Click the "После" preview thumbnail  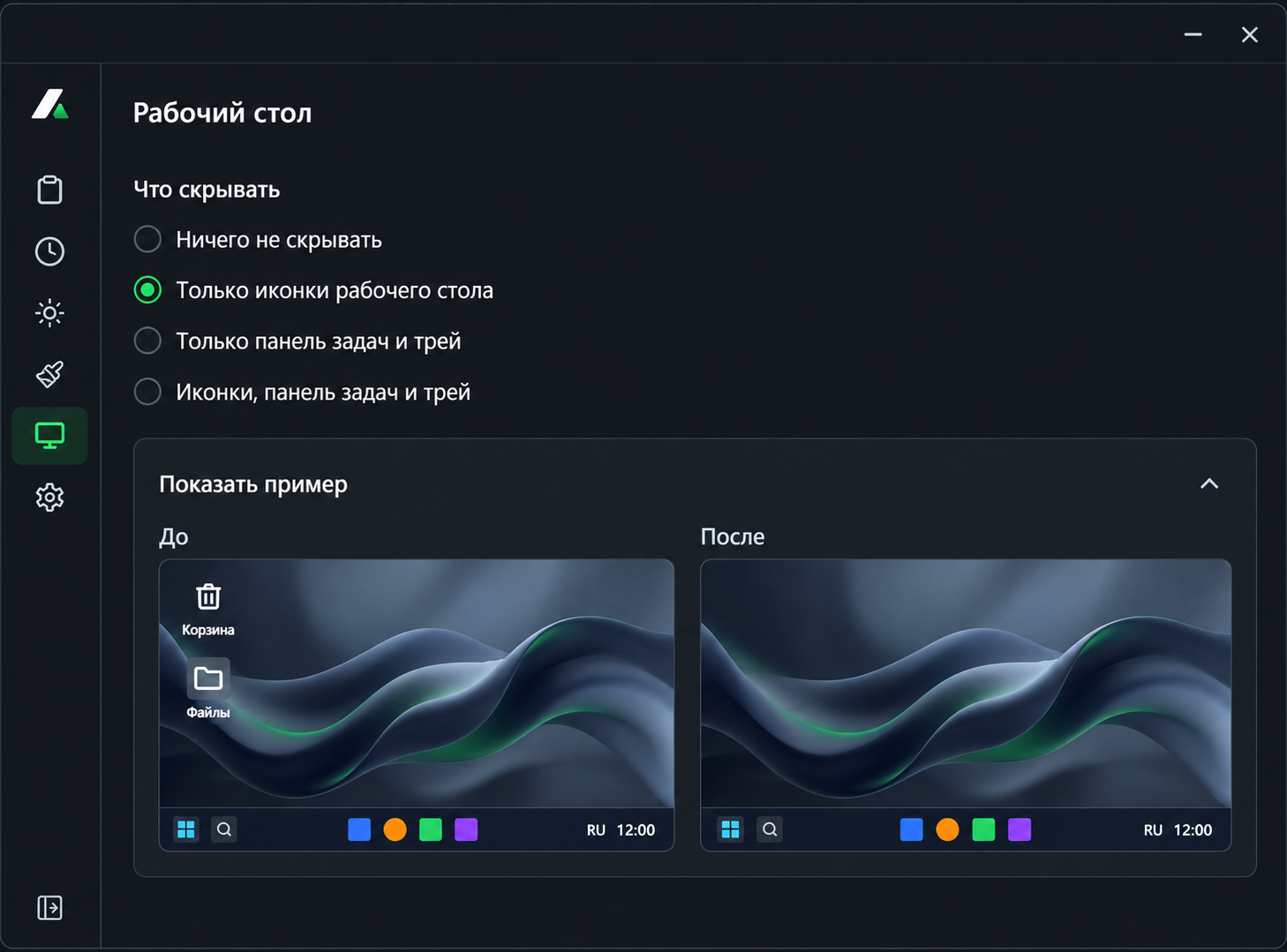point(966,705)
